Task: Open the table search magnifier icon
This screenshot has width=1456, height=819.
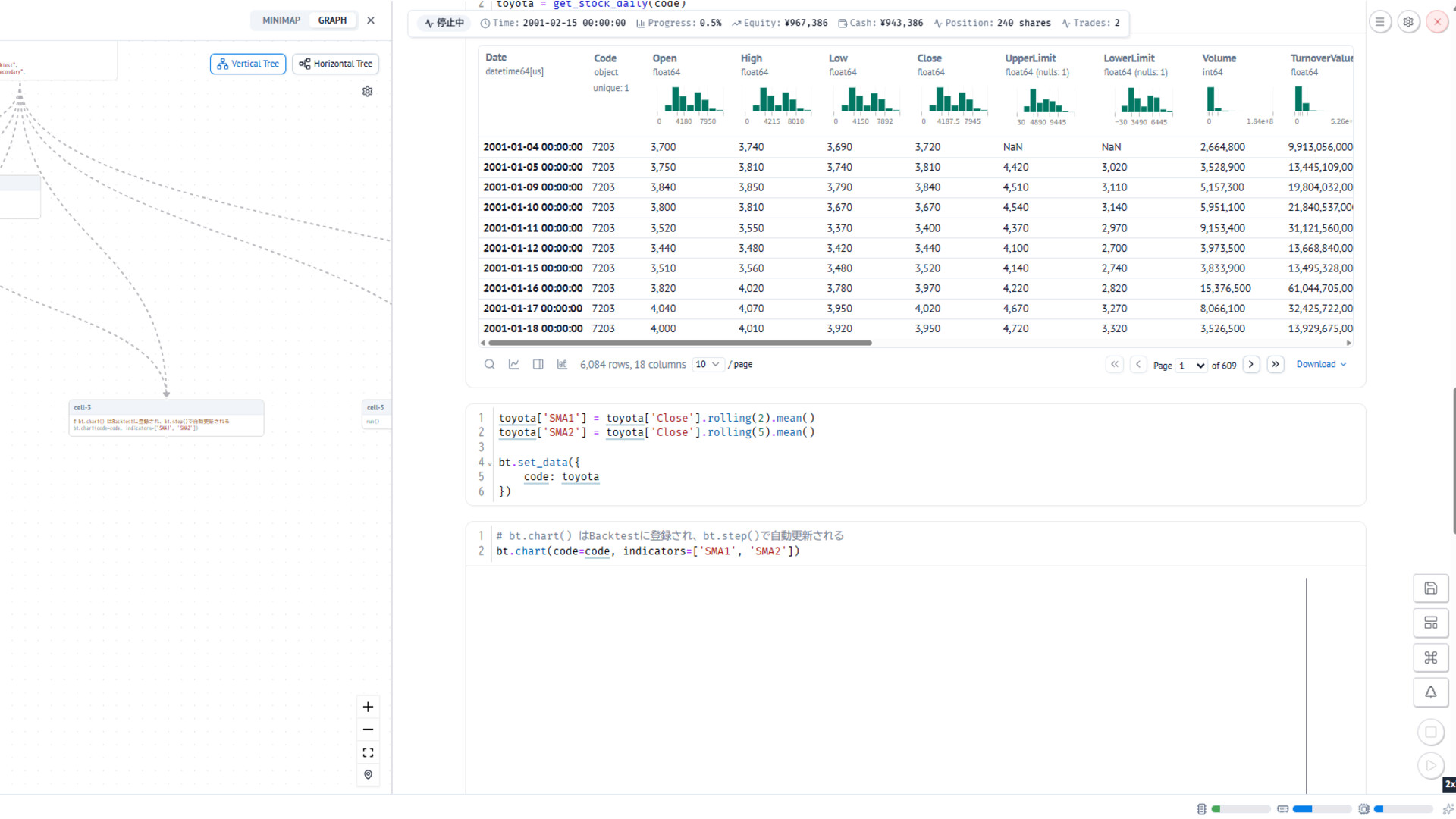Action: tap(489, 364)
